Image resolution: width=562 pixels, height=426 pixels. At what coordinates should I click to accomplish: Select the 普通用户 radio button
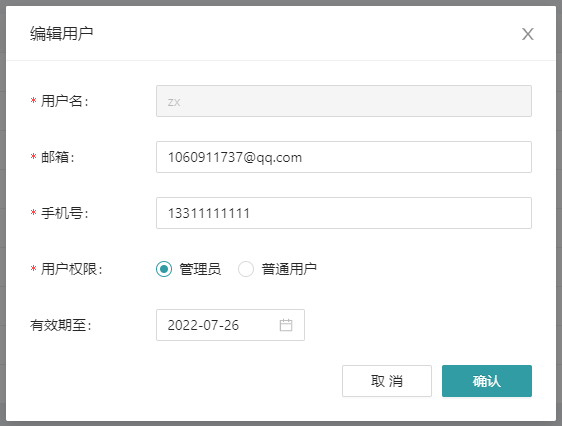pos(246,269)
